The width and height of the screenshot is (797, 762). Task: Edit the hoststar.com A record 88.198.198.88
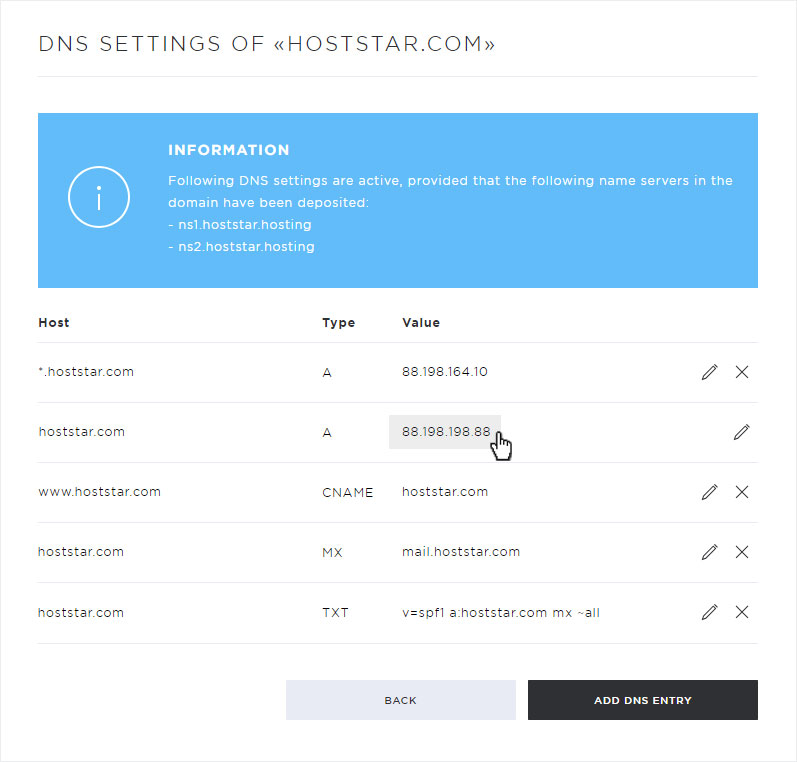[x=742, y=432]
